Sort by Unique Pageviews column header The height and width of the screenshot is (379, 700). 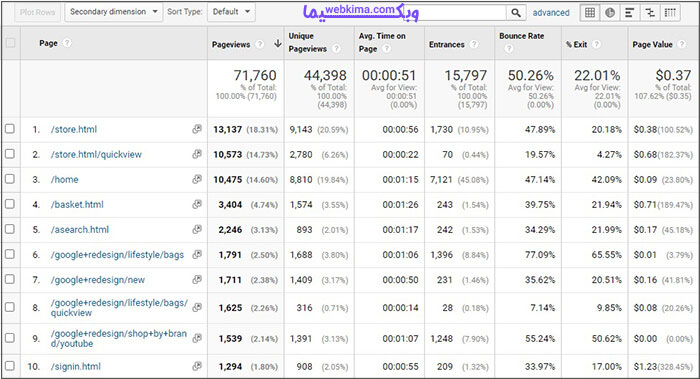tap(308, 42)
